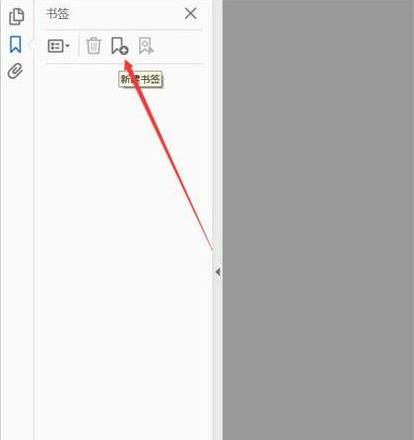Open the attachments paperclip panel

pyautogui.click(x=15, y=71)
